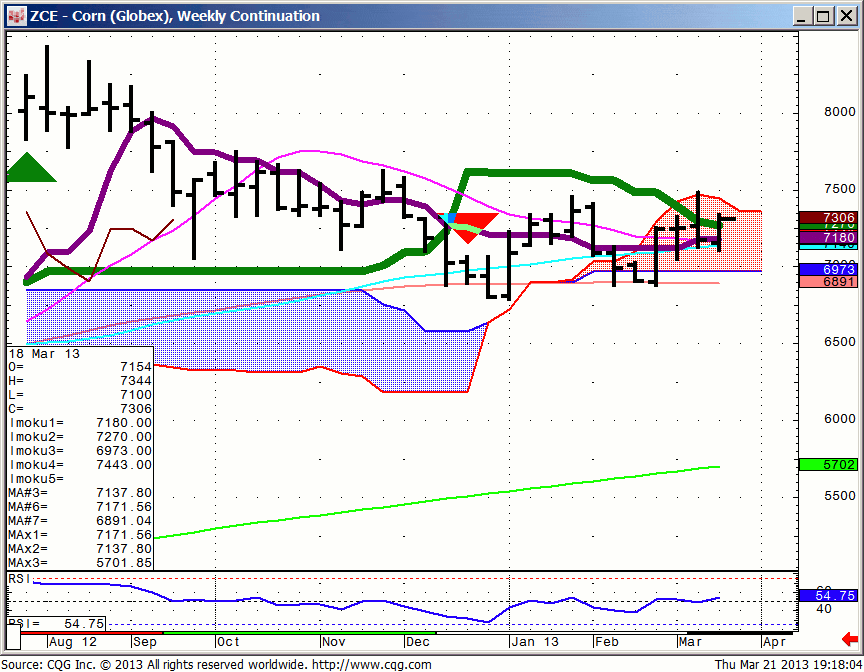Click the C= 7306 close value
The image size is (864, 672).
[x=80, y=409]
